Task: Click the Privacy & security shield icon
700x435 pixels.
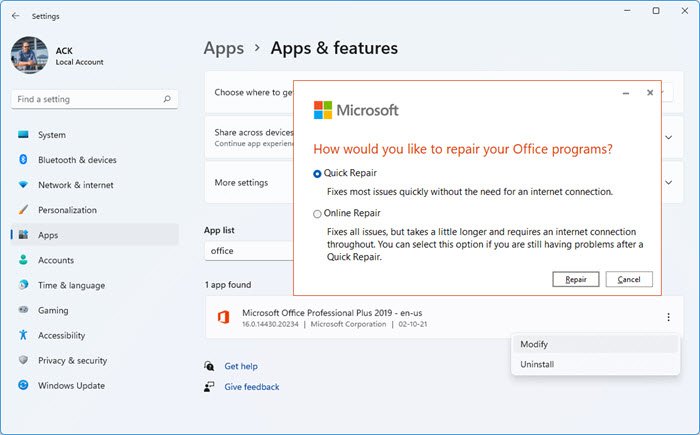Action: (22, 360)
